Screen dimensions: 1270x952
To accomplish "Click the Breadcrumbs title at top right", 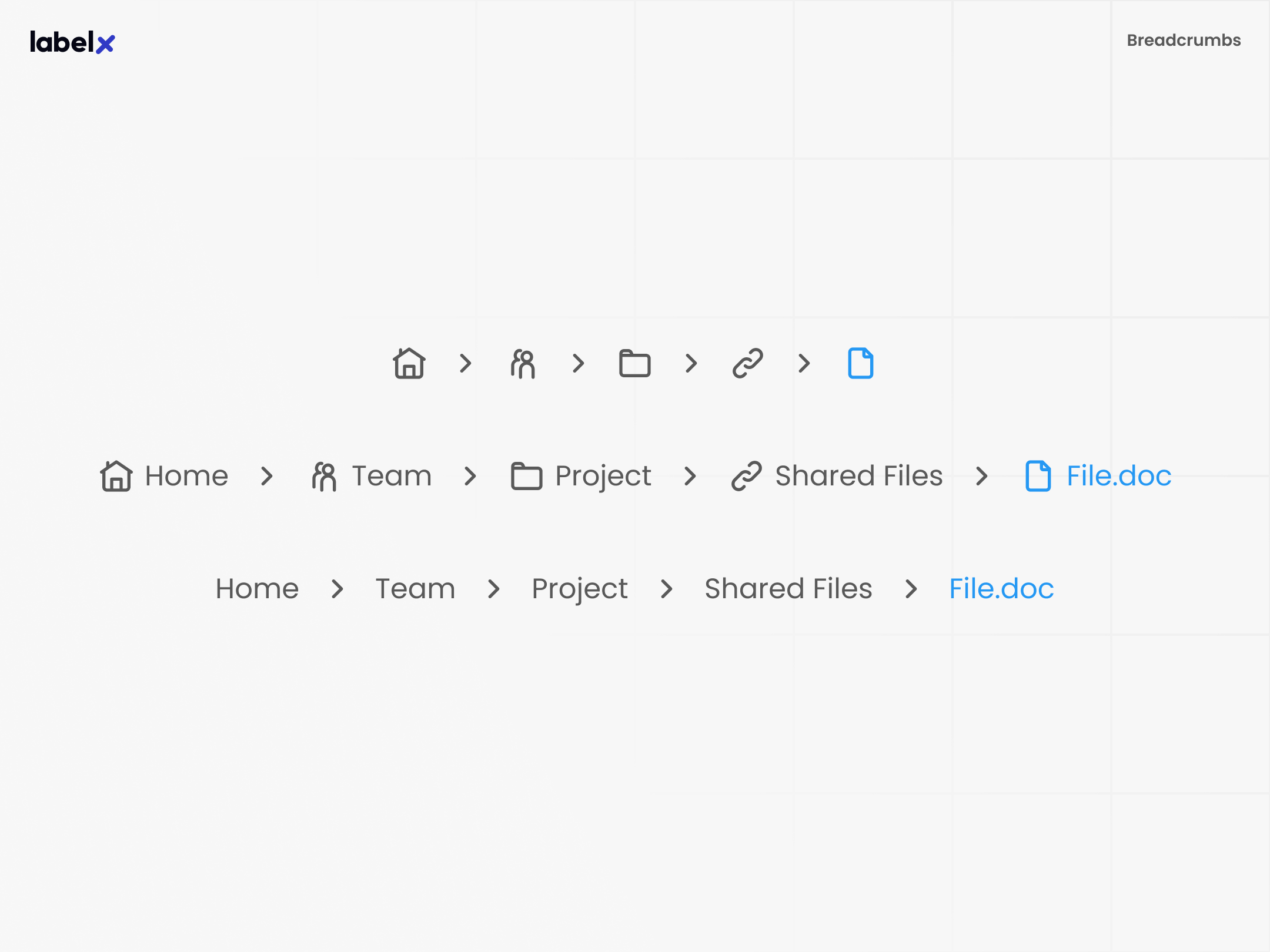I will pyautogui.click(x=1184, y=40).
